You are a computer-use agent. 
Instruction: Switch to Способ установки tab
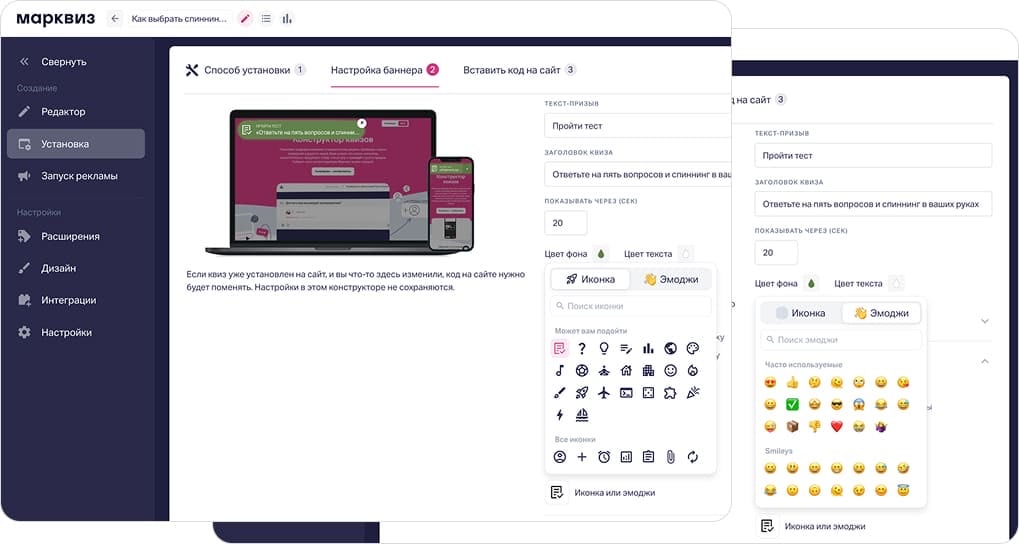pos(246,70)
